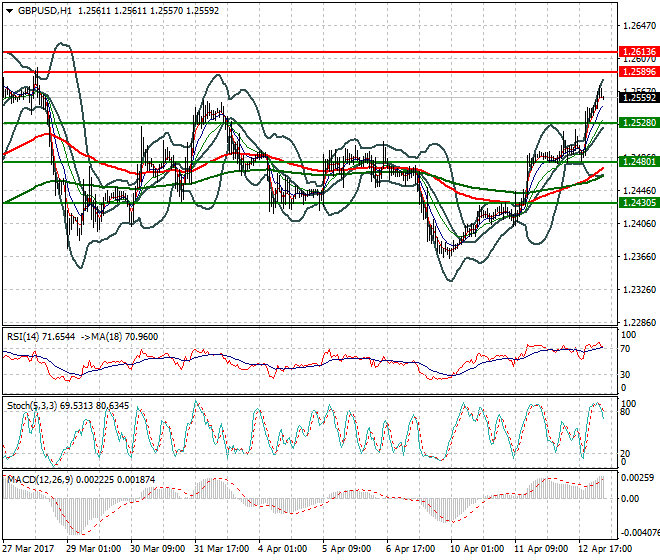Select the green 1.25280 support price label
The height and width of the screenshot is (560, 660).
coord(639,123)
